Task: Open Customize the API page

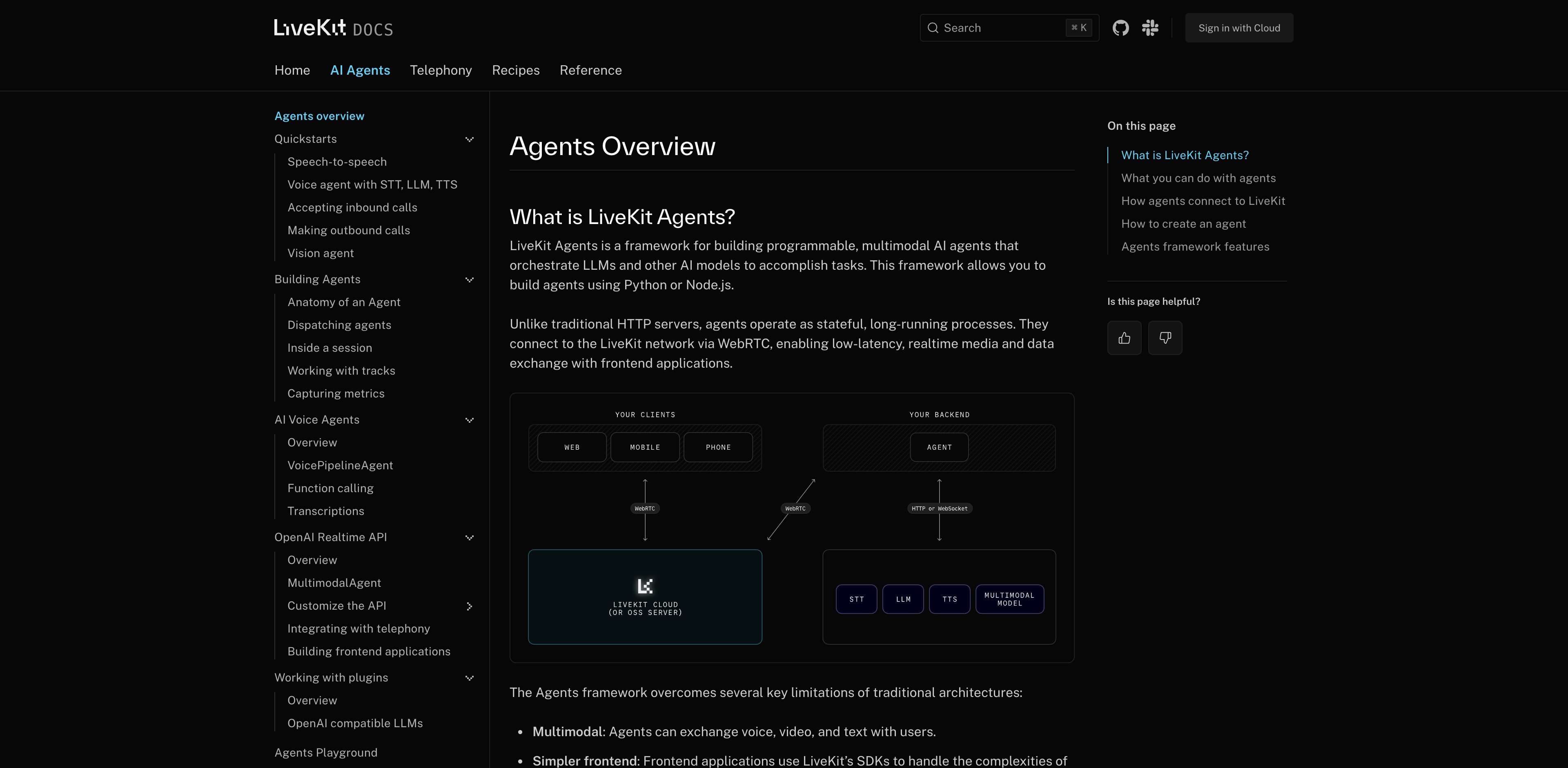Action: pyautogui.click(x=336, y=606)
